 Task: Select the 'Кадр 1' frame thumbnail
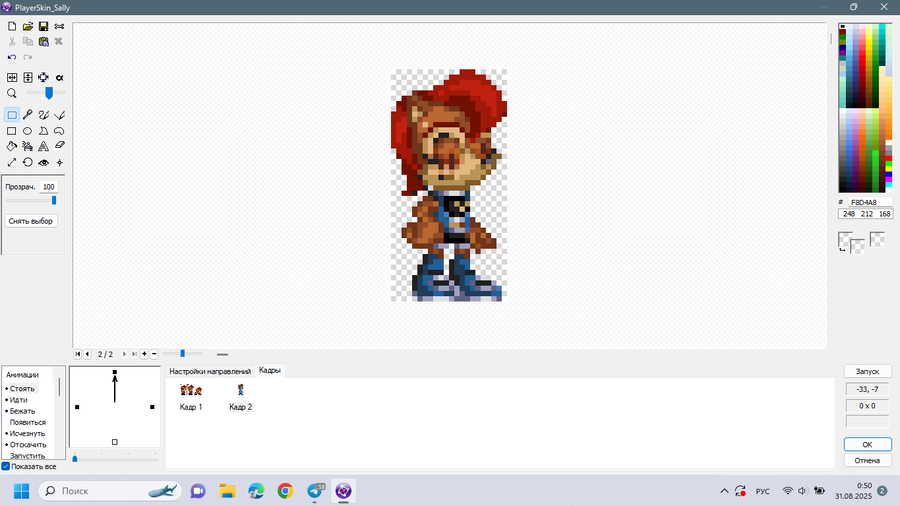(191, 397)
